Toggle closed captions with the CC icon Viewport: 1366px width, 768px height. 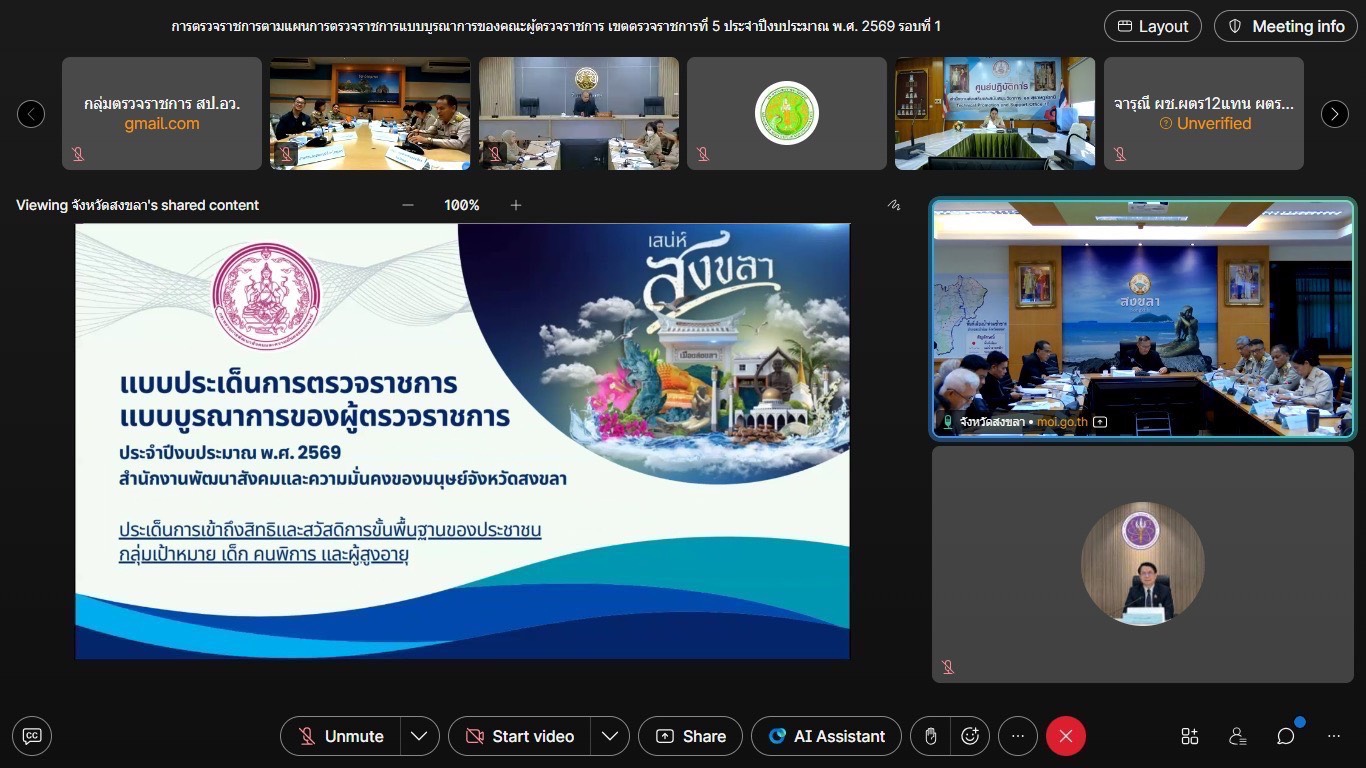tap(32, 736)
